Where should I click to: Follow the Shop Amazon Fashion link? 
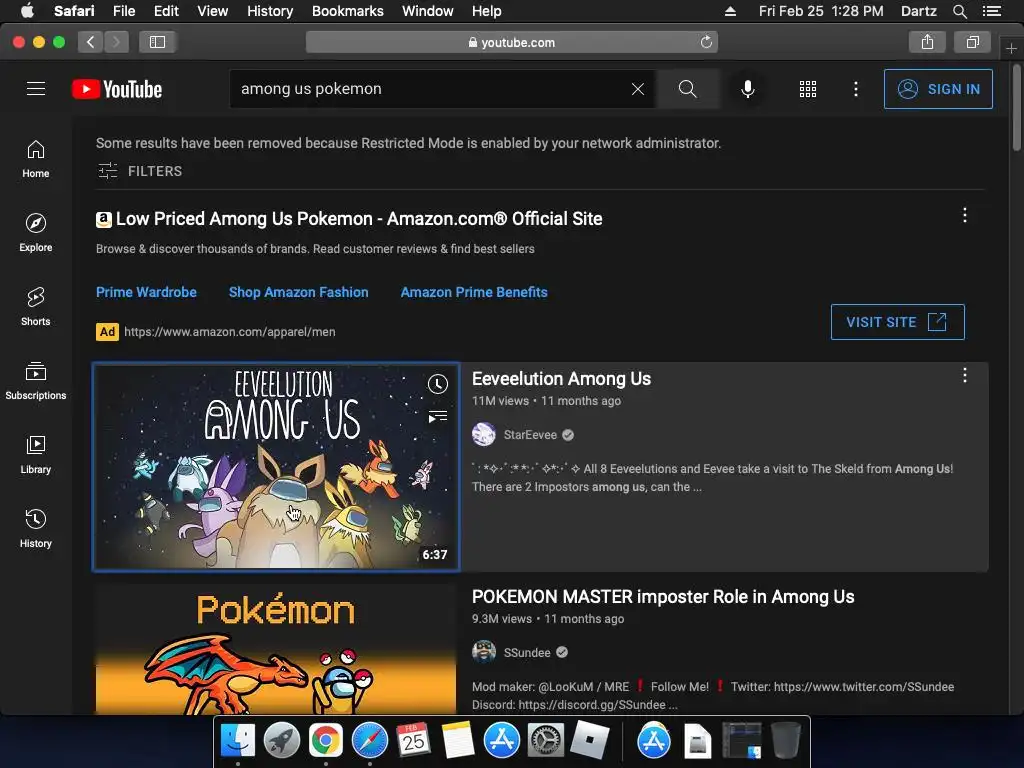tap(298, 292)
